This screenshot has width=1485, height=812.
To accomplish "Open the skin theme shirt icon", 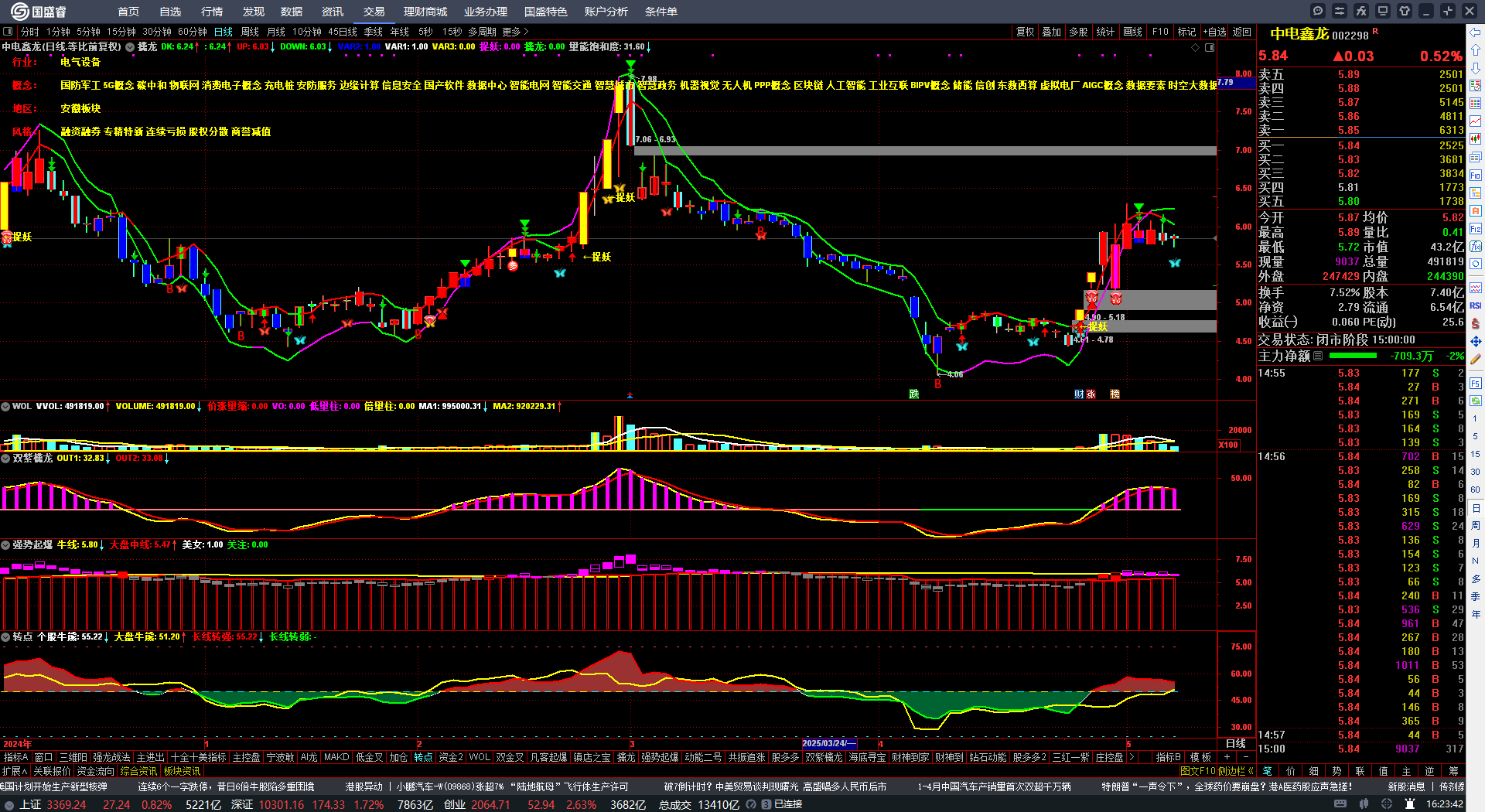I will (1405, 11).
